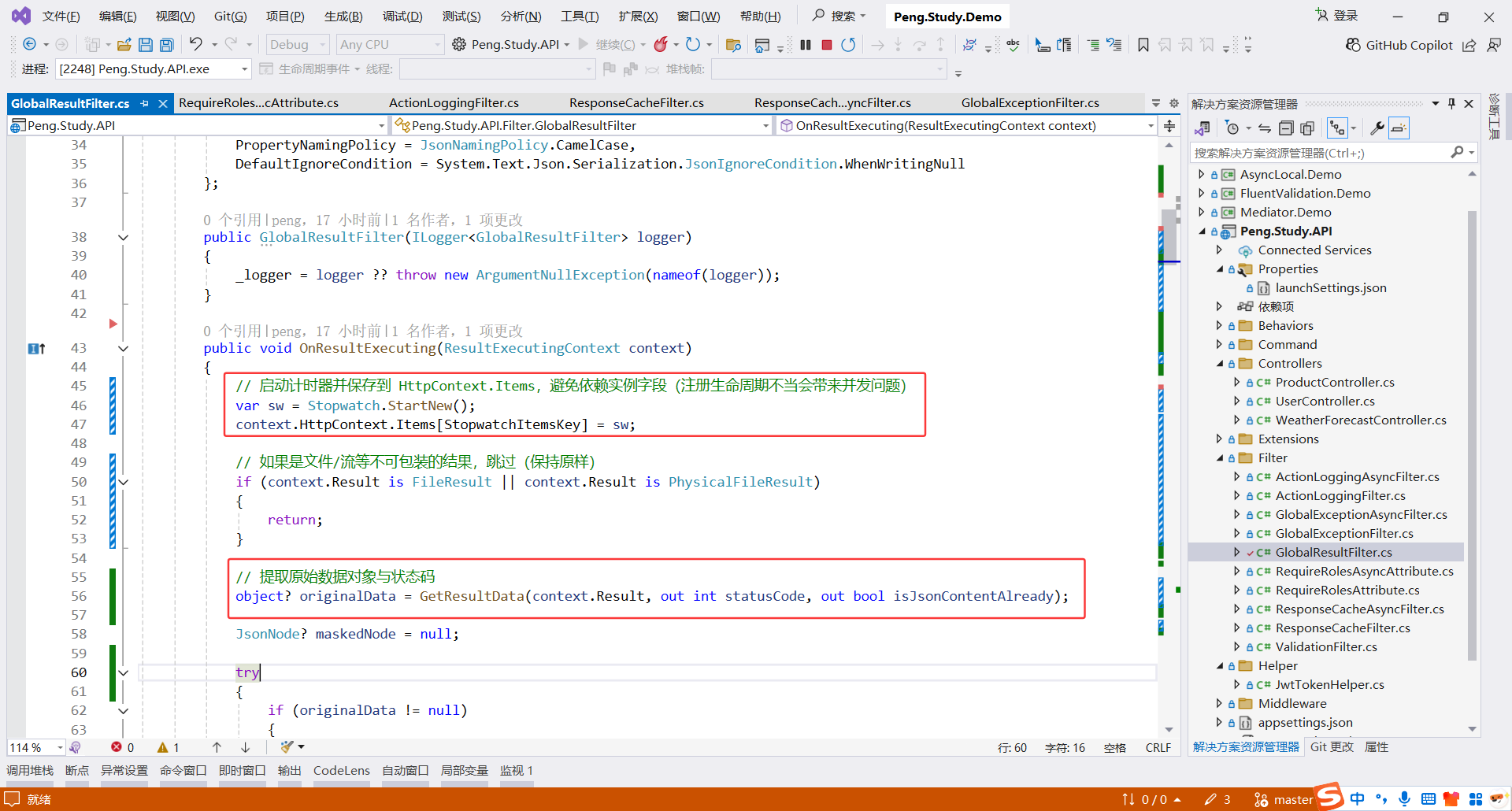Screen dimensions: 1512x811
Task: Open the 调试(D) menu
Action: [402, 16]
